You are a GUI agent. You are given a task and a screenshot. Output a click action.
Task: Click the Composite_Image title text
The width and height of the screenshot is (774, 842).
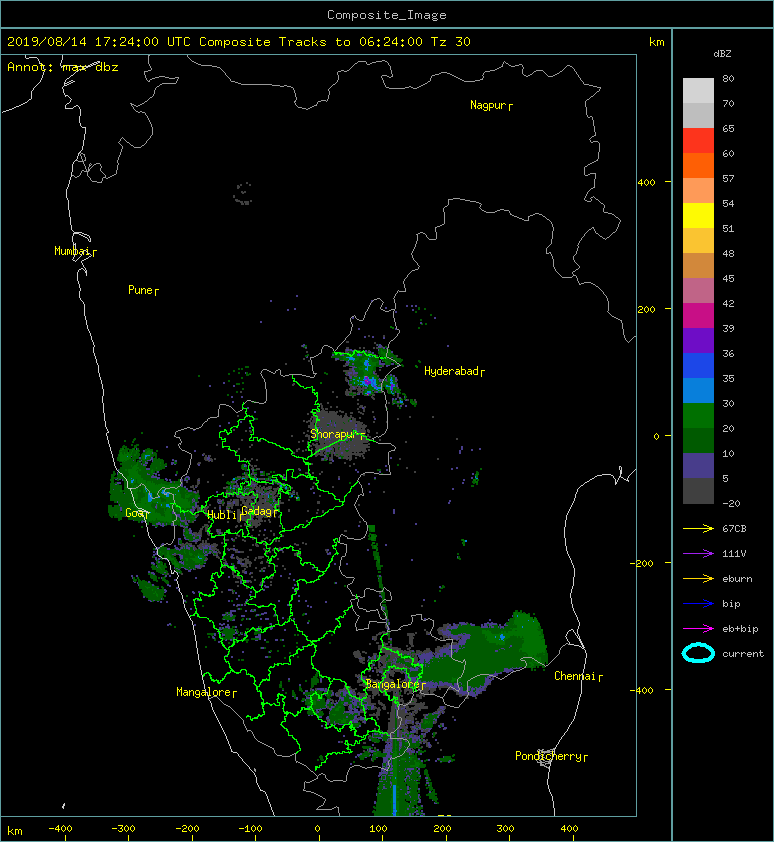[x=387, y=15]
